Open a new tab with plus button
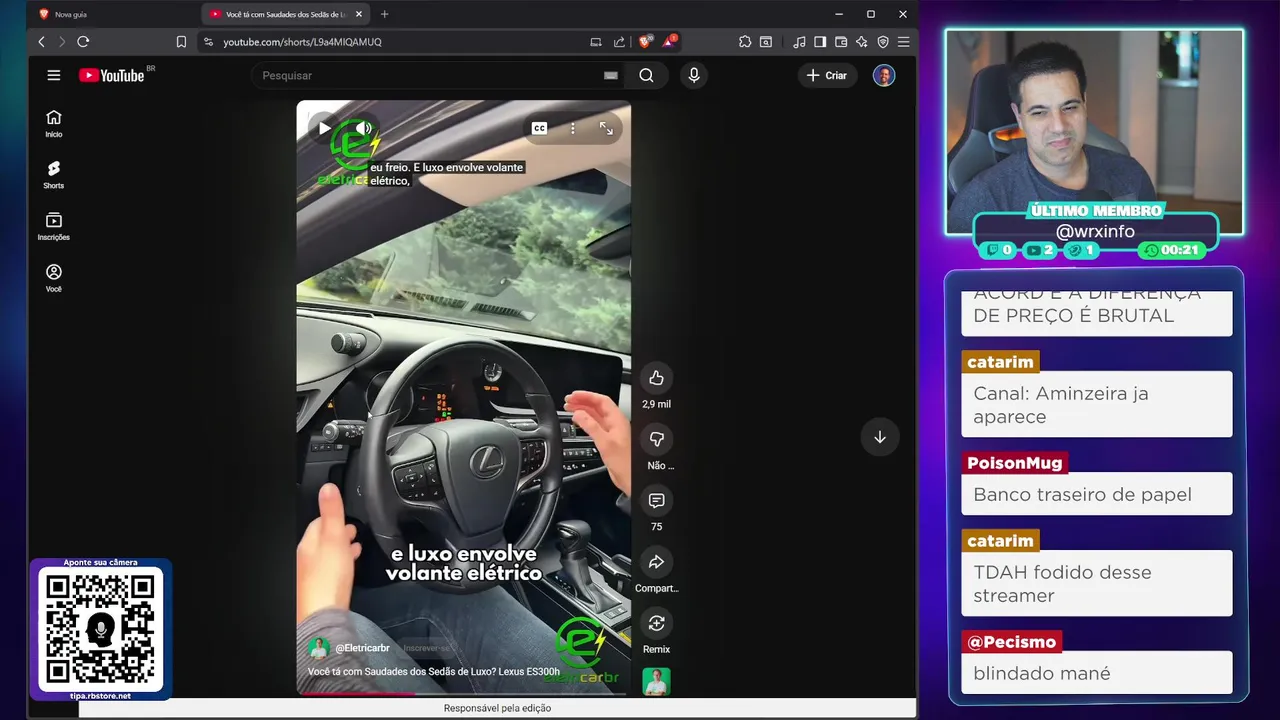The height and width of the screenshot is (720, 1280). pyautogui.click(x=385, y=14)
